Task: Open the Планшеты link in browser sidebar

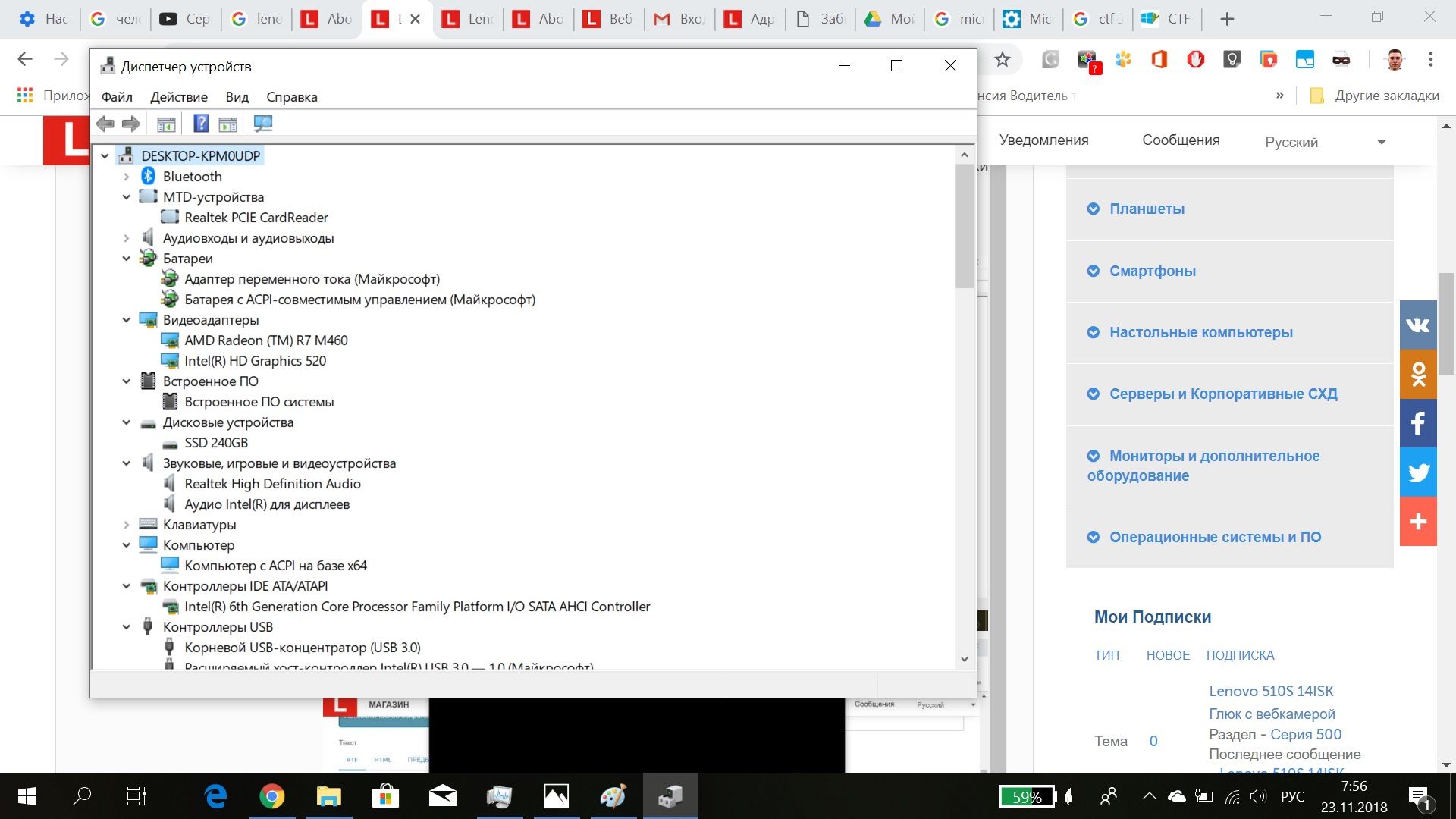Action: coord(1147,209)
